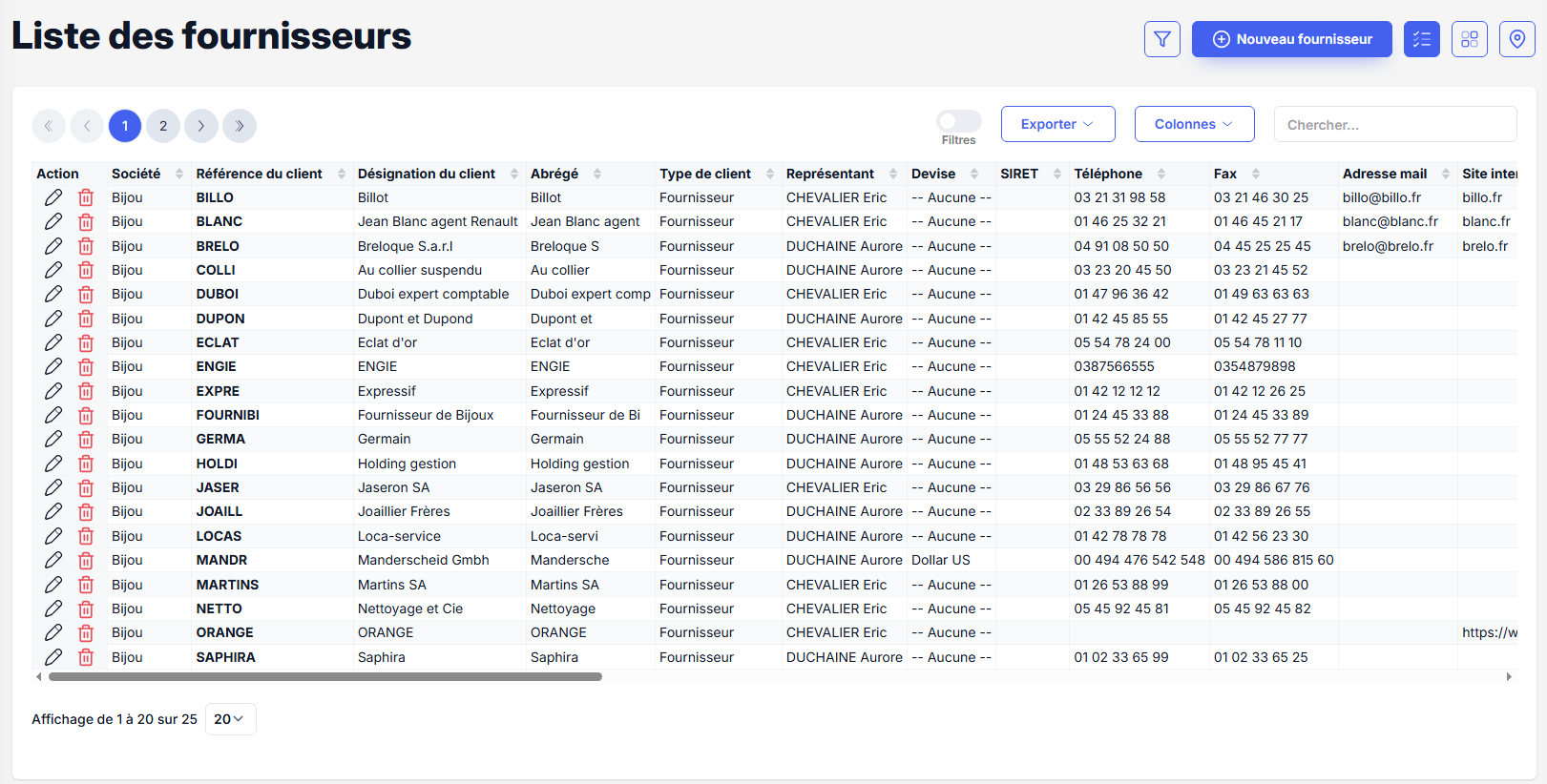Click the Nouveau fournisseur button
Screen dimensions: 1547x784
1291,39
